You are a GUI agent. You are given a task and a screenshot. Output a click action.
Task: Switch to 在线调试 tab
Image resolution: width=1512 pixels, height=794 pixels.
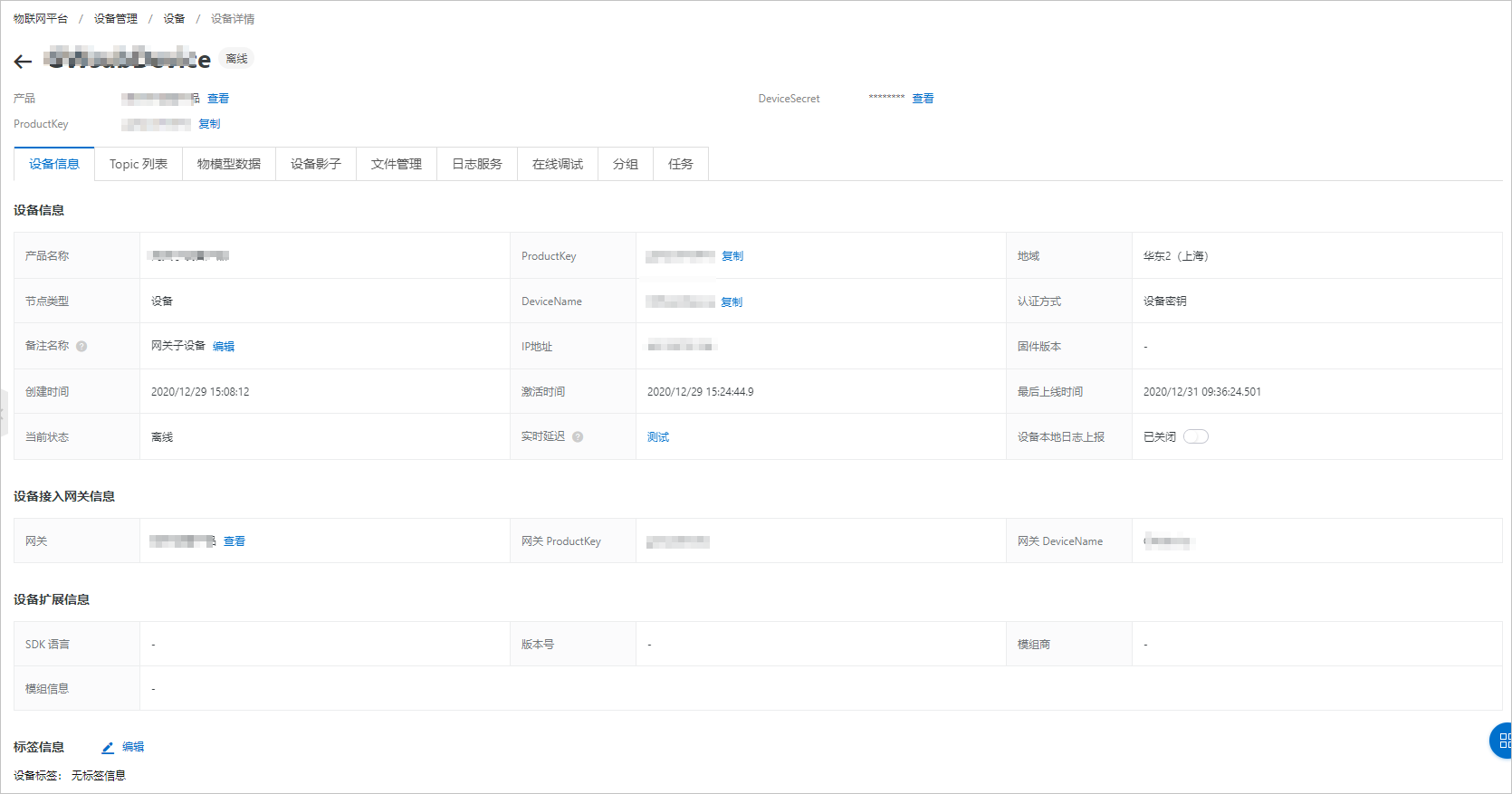coord(558,164)
